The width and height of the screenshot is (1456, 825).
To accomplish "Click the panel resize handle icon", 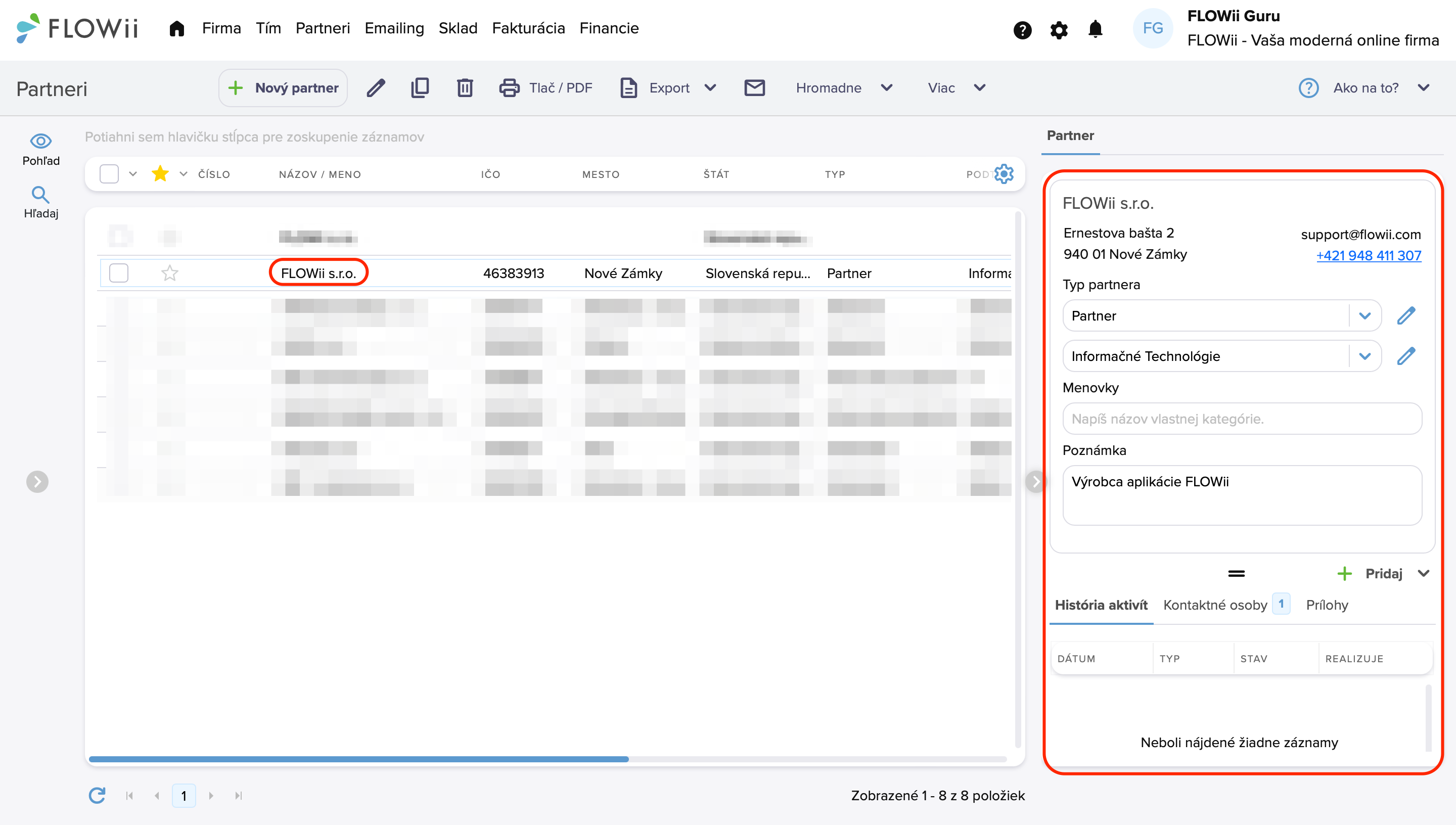I will tap(1236, 573).
